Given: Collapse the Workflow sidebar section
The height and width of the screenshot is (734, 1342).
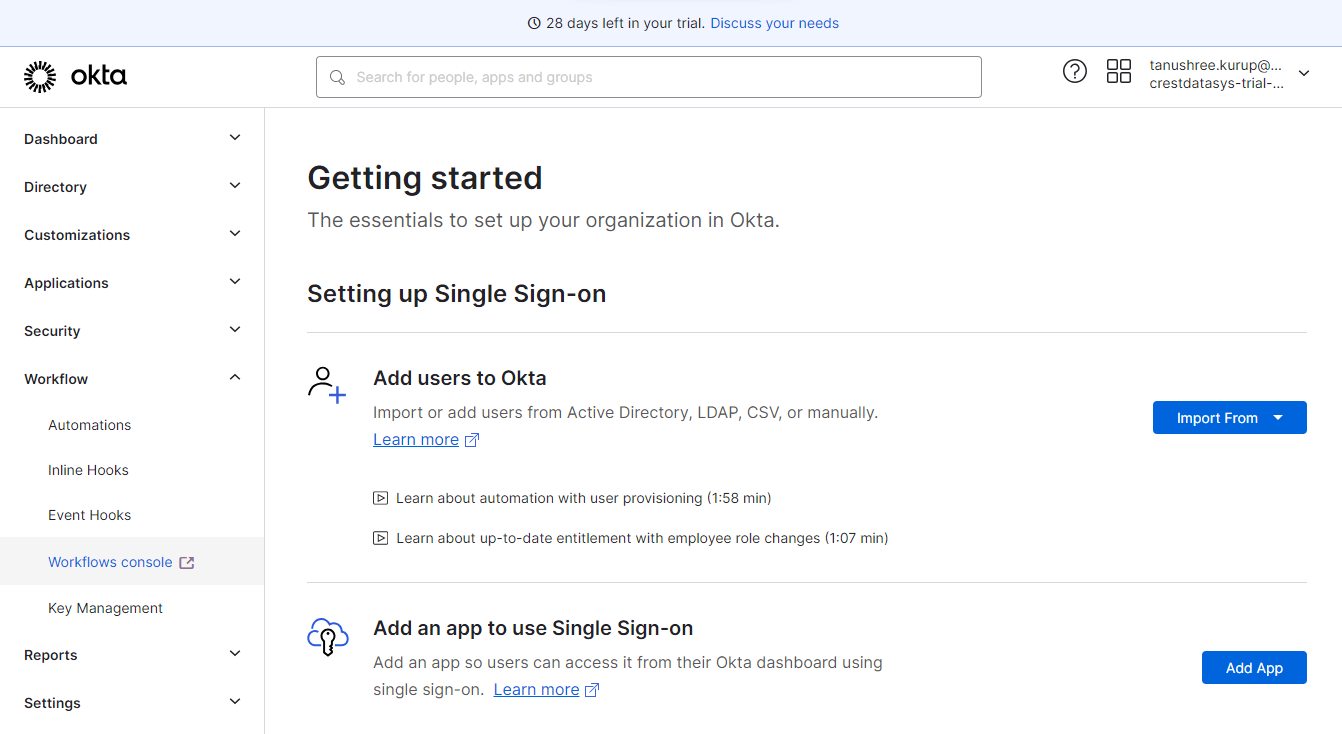Looking at the screenshot, I should point(132,379).
